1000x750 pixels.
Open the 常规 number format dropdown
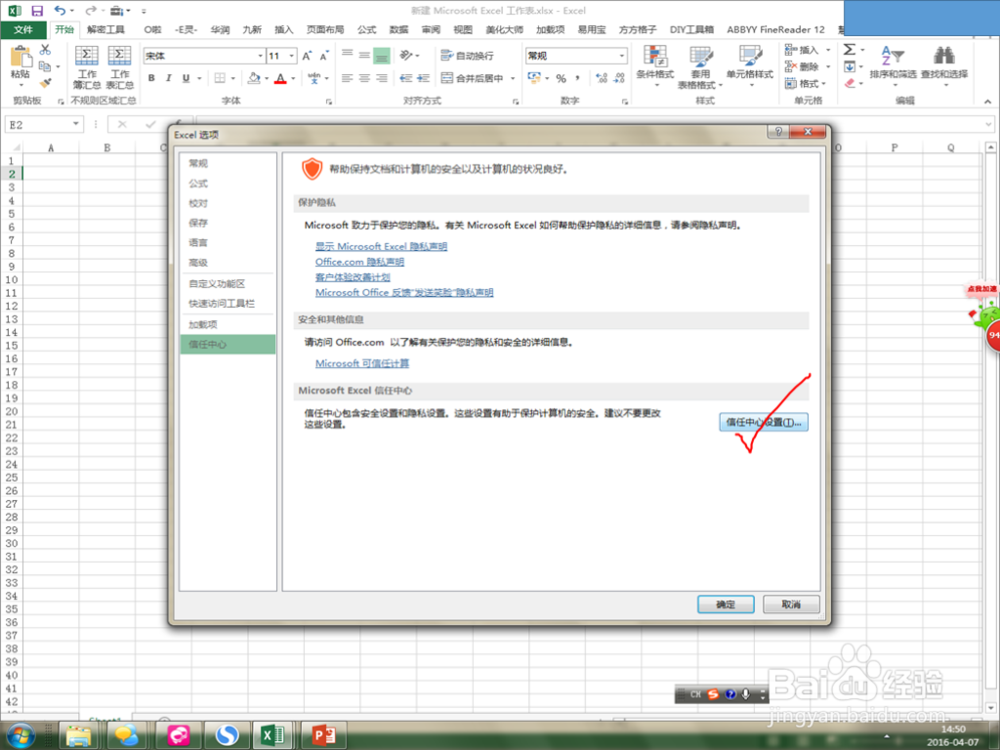(x=622, y=56)
